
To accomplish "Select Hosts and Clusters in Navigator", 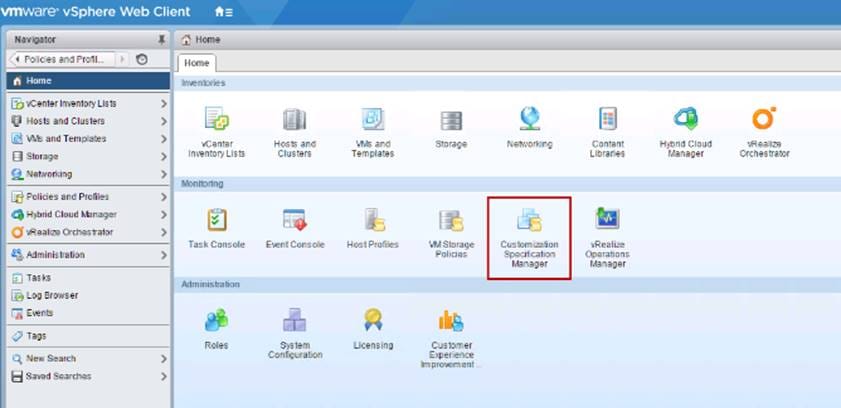I will [x=88, y=121].
